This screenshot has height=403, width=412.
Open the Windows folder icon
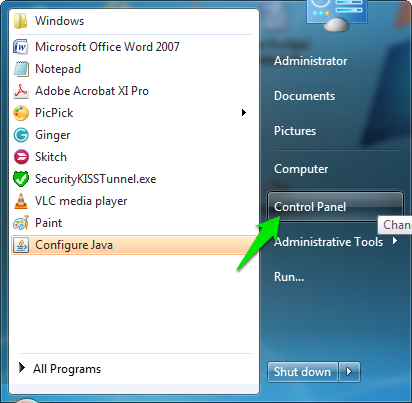tap(20, 21)
